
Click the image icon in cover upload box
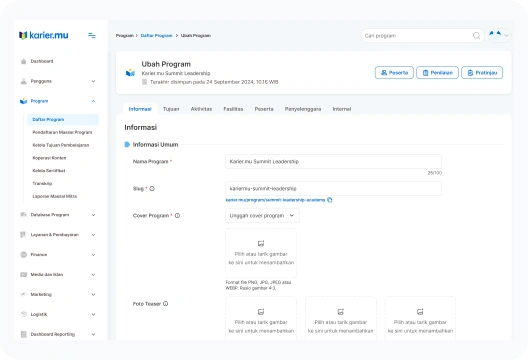pos(261,243)
